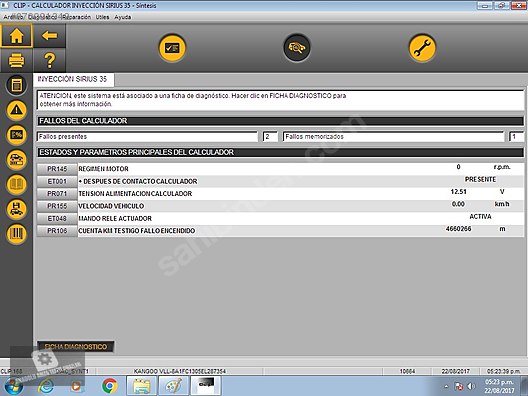Click the volume speaker tray icon
This screenshot has width=528, height=396.
click(471, 386)
